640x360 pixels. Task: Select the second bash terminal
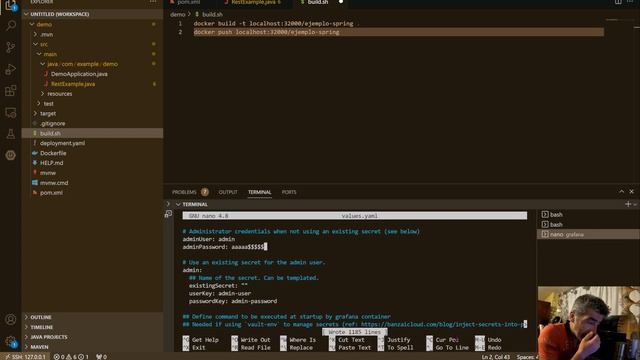pos(588,224)
